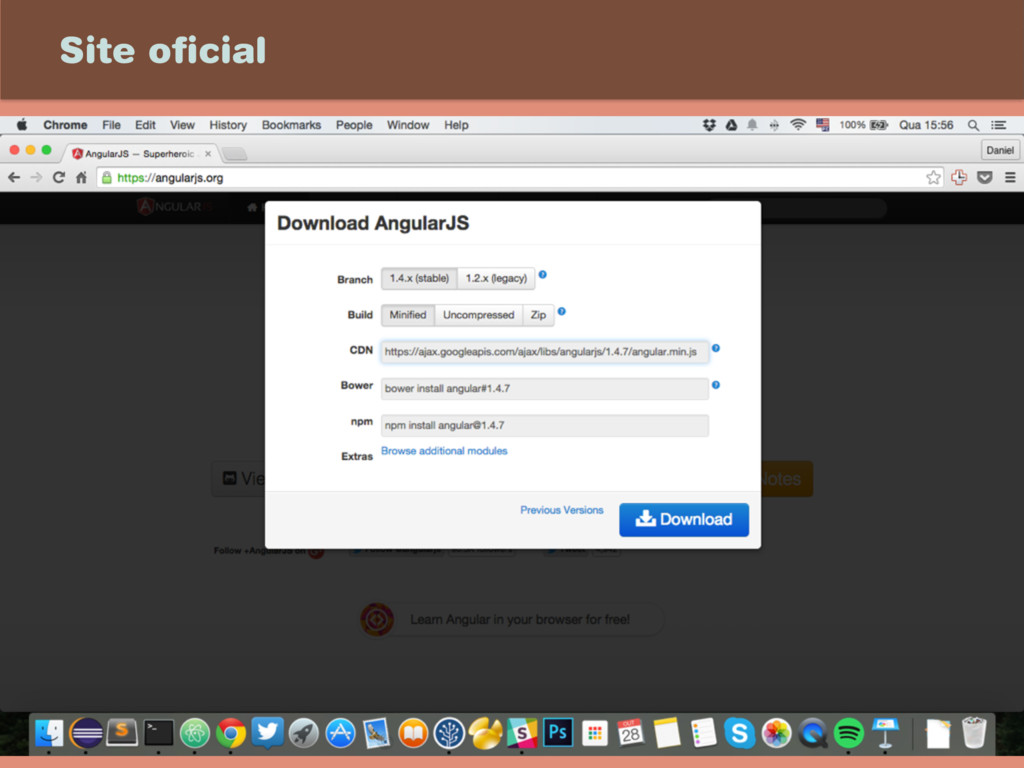Click the battery 100% status
Viewport: 1024px width, 768px height.
(x=863, y=125)
